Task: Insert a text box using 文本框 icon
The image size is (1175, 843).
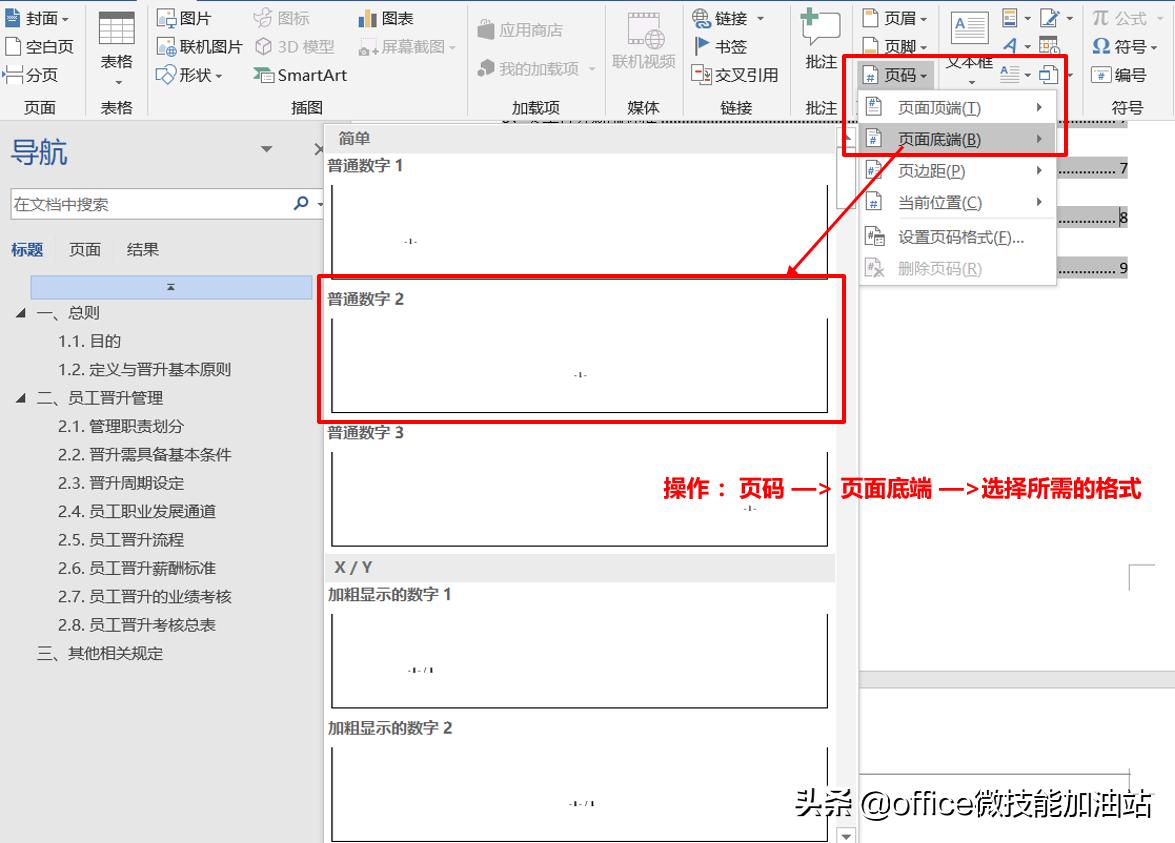Action: click(968, 28)
